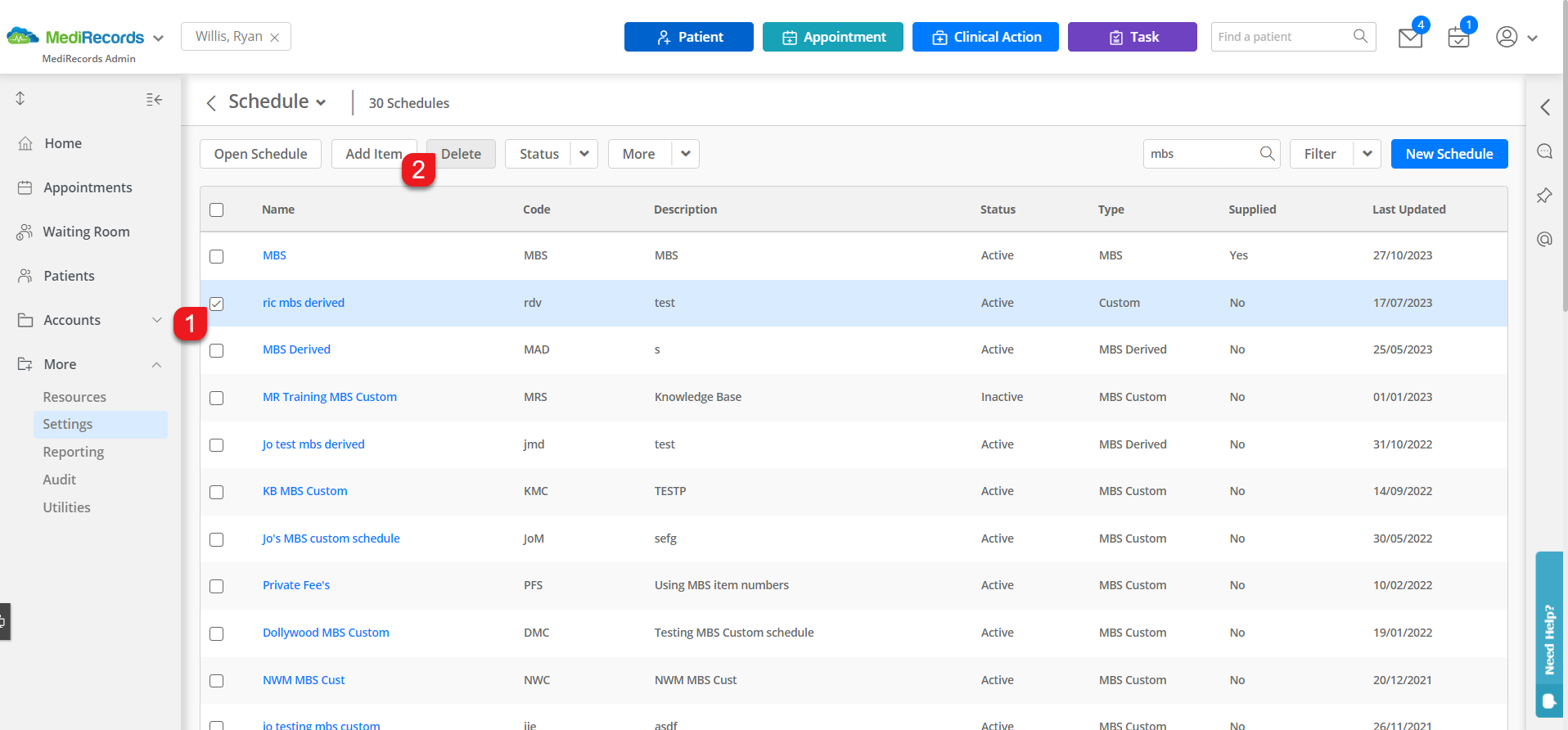Screen dimensions: 1568x730
Task: Open Resources under More
Action: (x=74, y=397)
